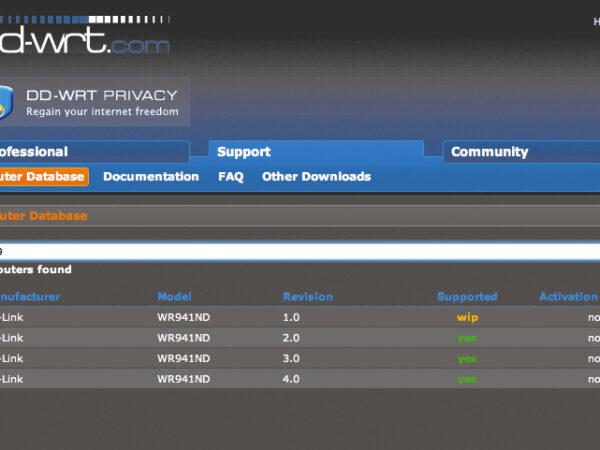Click the DD-WRT Privacy shield icon
Viewport: 600px width, 450px height.
click(6, 102)
